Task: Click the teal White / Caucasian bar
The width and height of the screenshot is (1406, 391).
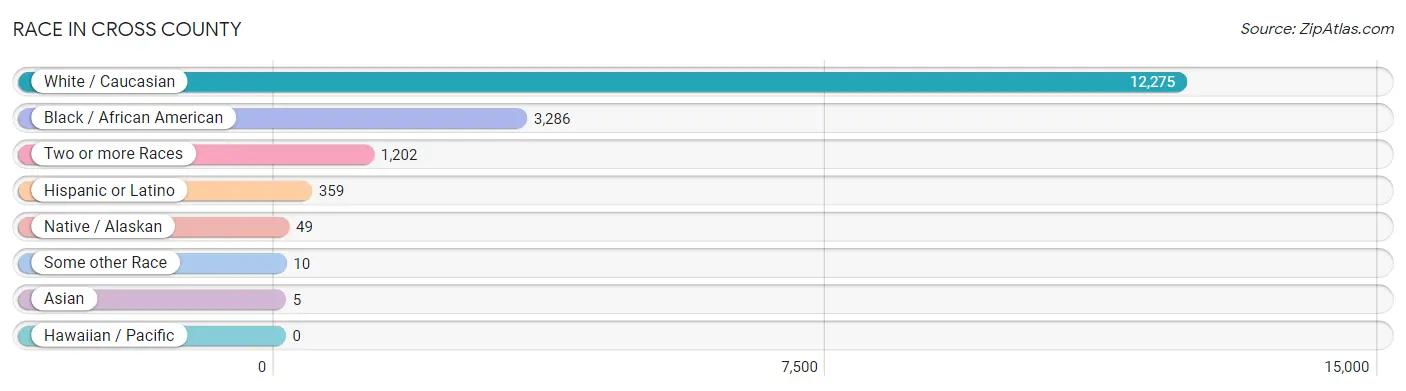Action: (602, 82)
